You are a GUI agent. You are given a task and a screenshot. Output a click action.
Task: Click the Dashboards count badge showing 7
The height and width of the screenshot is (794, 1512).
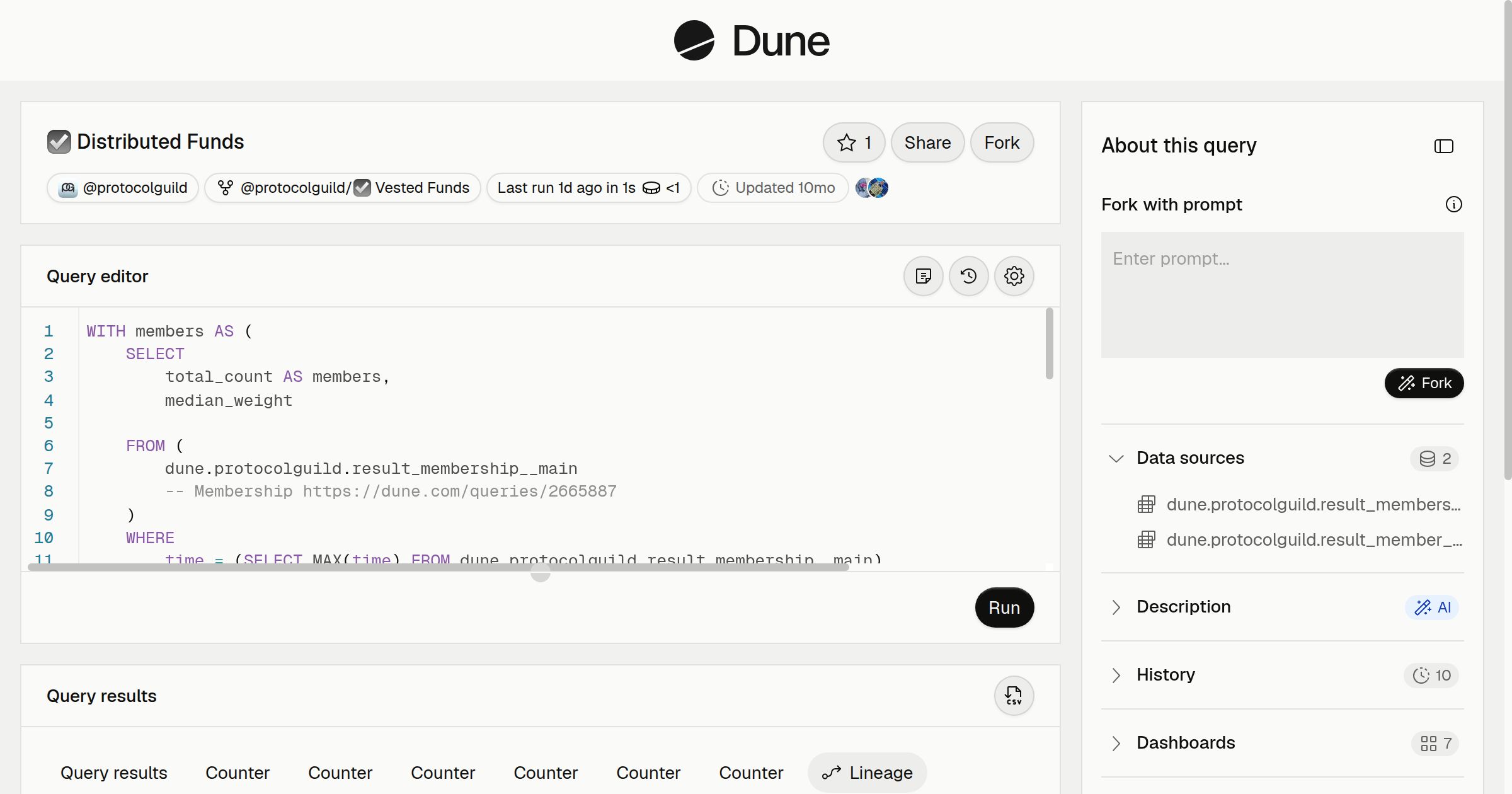[x=1435, y=743]
